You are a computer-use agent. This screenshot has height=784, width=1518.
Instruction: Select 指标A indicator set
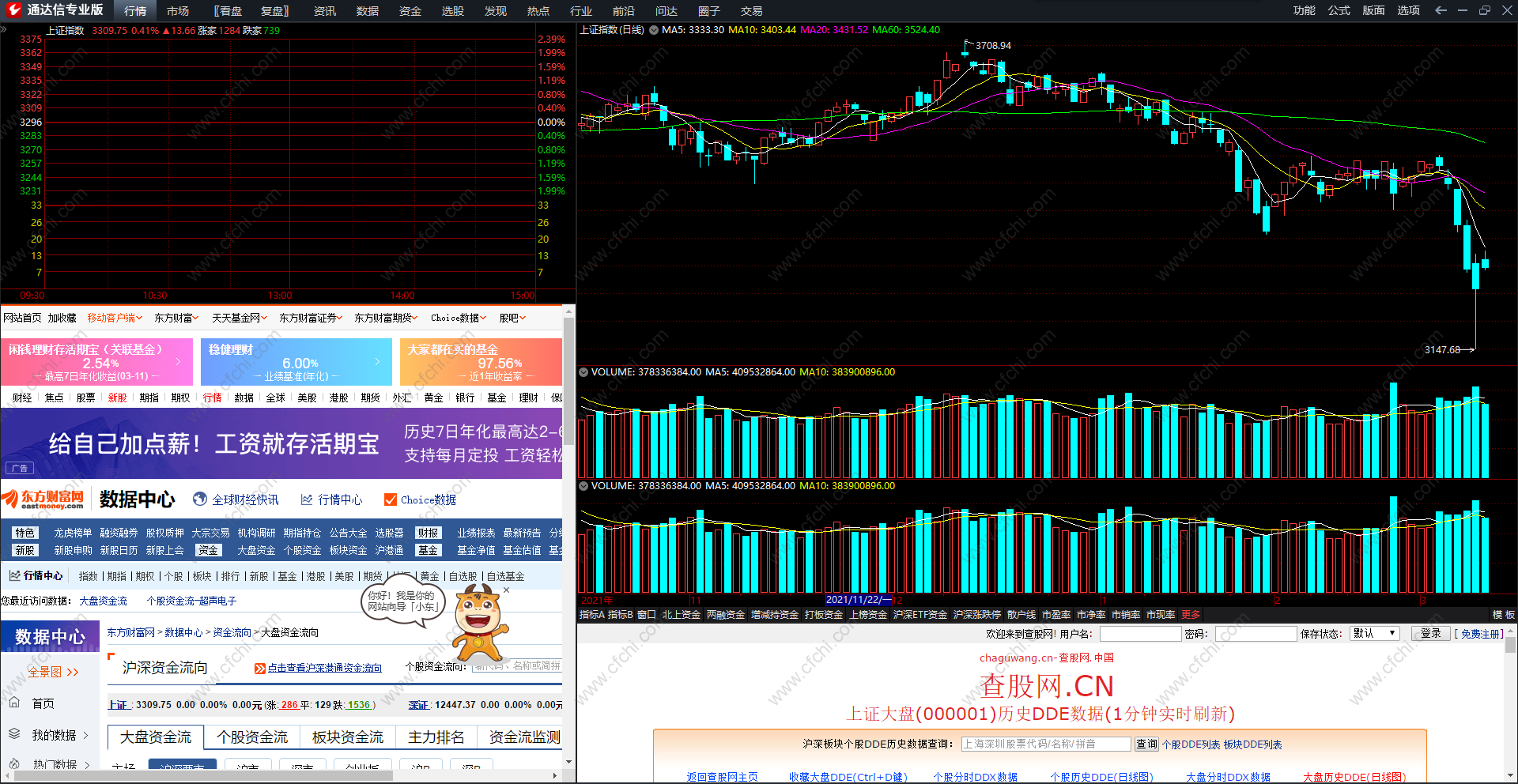point(591,615)
